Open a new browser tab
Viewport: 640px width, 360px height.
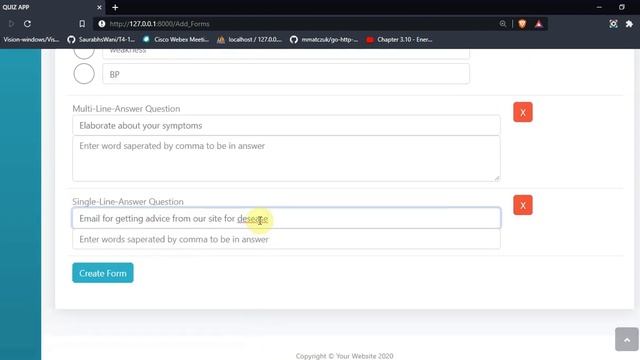pyautogui.click(x=115, y=7)
